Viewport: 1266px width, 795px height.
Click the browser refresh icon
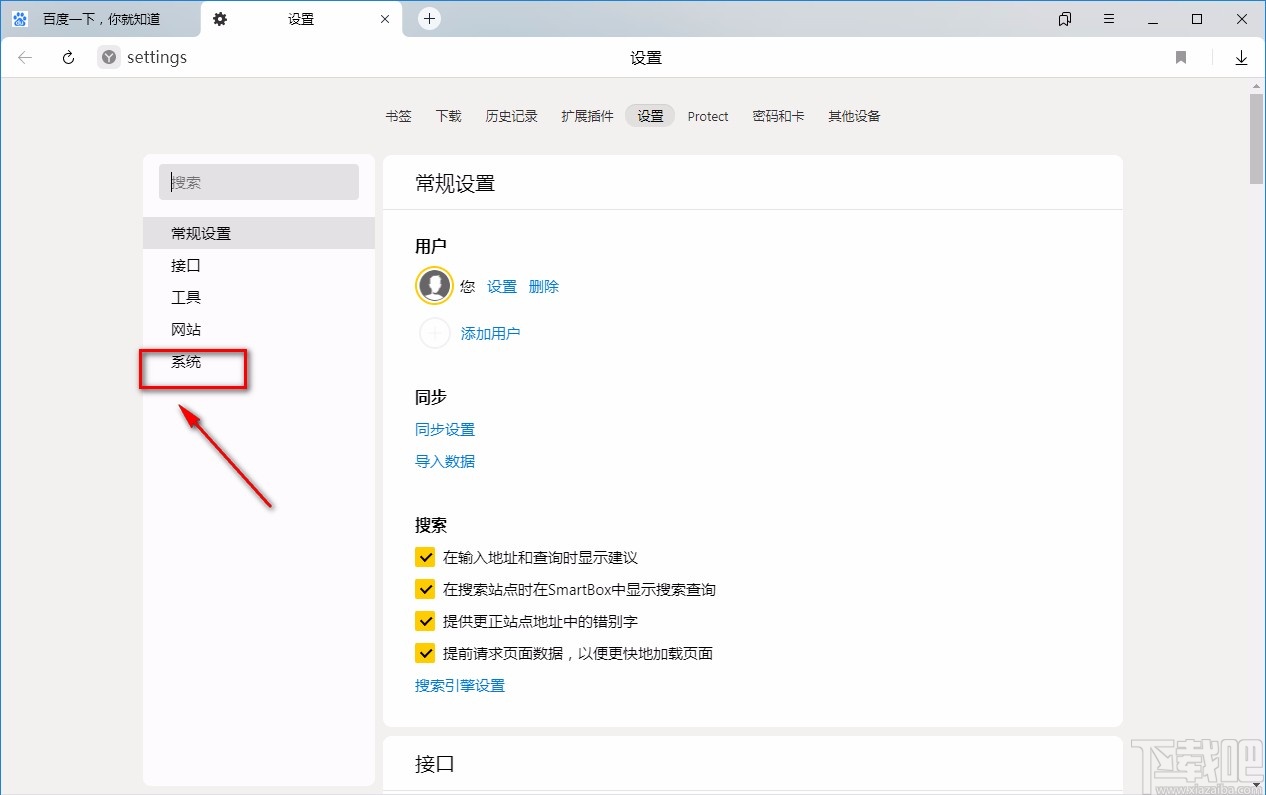coord(67,57)
